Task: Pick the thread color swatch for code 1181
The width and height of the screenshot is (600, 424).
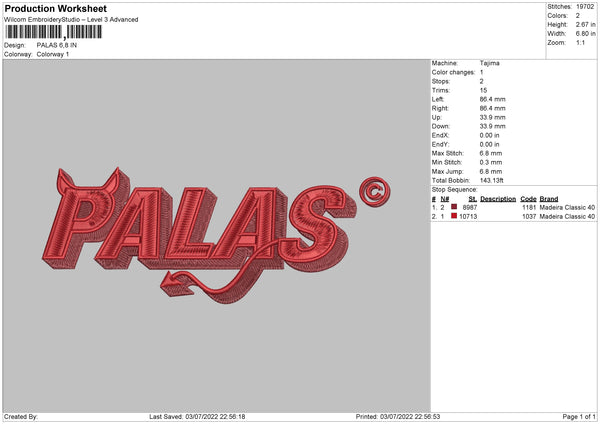Action: [455, 207]
